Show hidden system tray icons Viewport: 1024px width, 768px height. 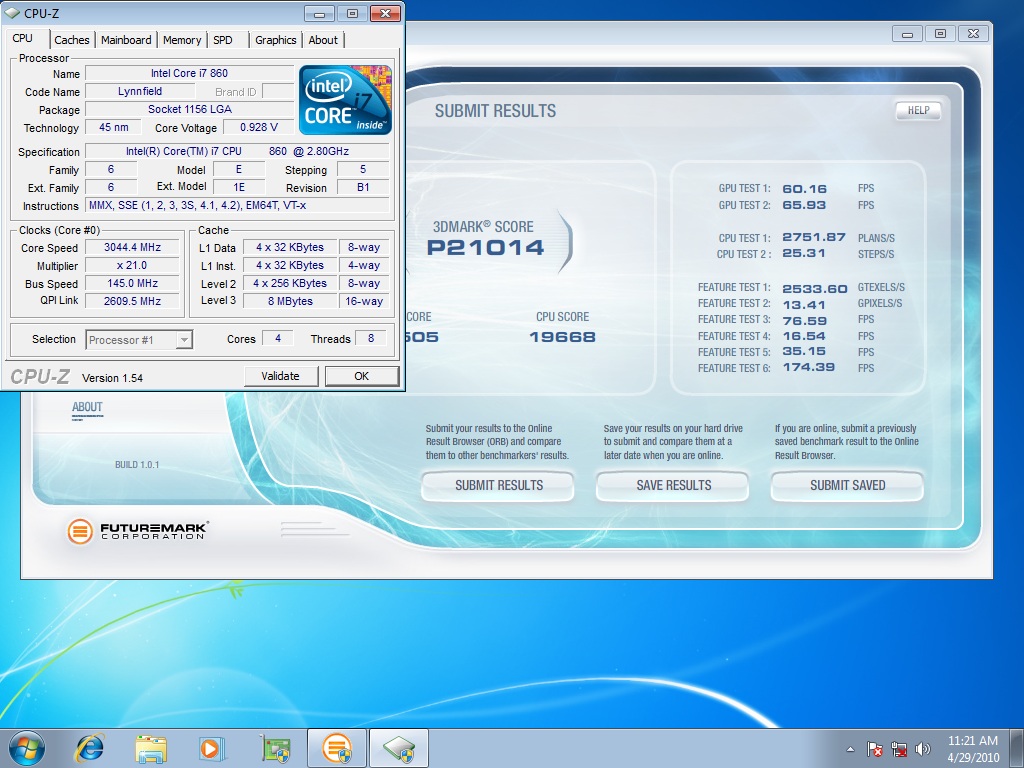(850, 748)
